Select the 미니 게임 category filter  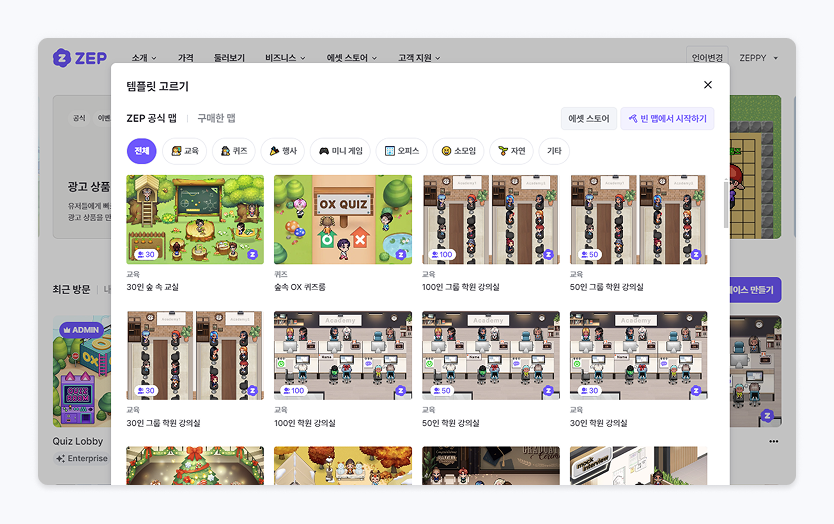[x=340, y=151]
